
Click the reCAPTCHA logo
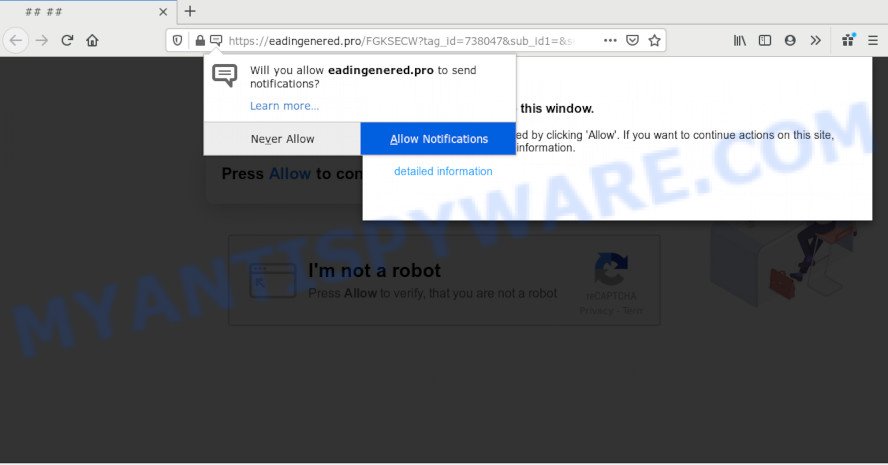(x=610, y=269)
